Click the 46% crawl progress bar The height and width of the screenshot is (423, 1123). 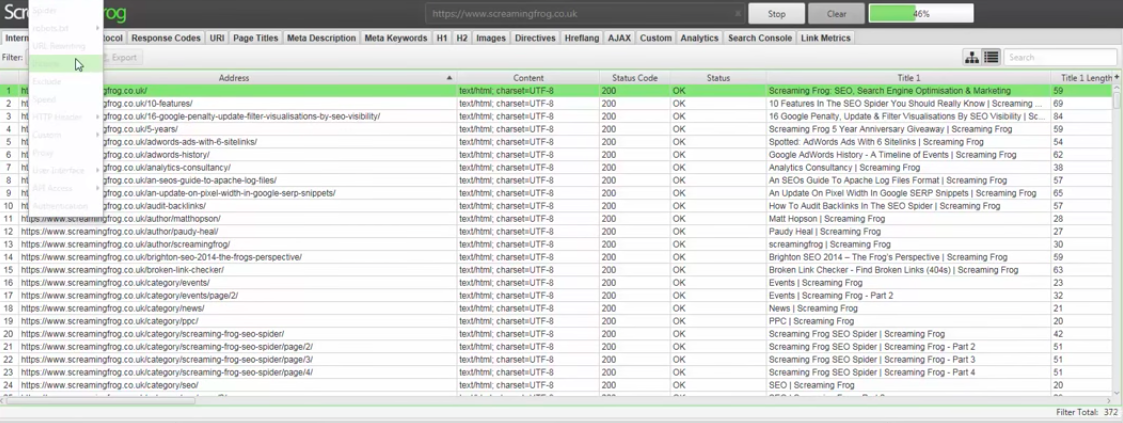[x=921, y=14]
